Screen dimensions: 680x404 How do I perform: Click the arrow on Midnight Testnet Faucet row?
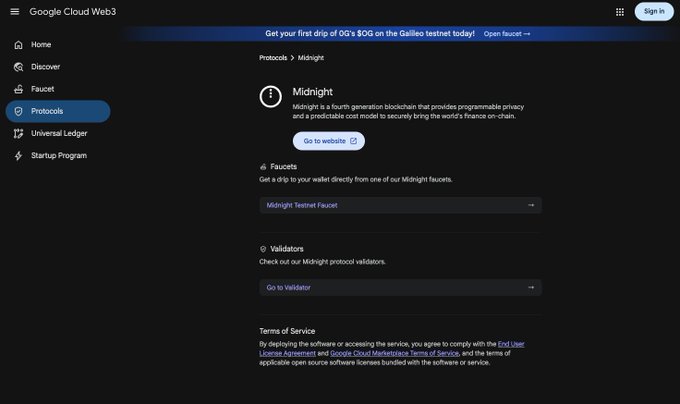coord(531,205)
